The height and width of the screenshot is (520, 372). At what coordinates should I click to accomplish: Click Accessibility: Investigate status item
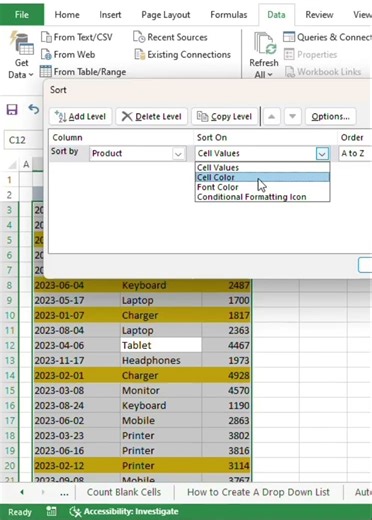click(x=124, y=511)
